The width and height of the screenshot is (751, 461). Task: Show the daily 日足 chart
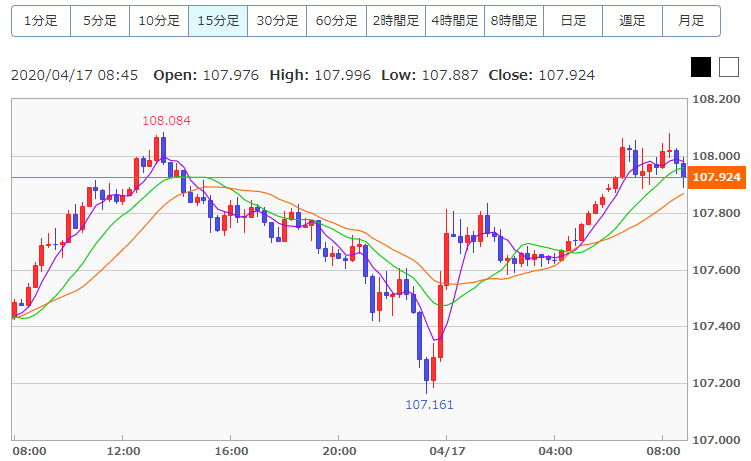tap(573, 21)
